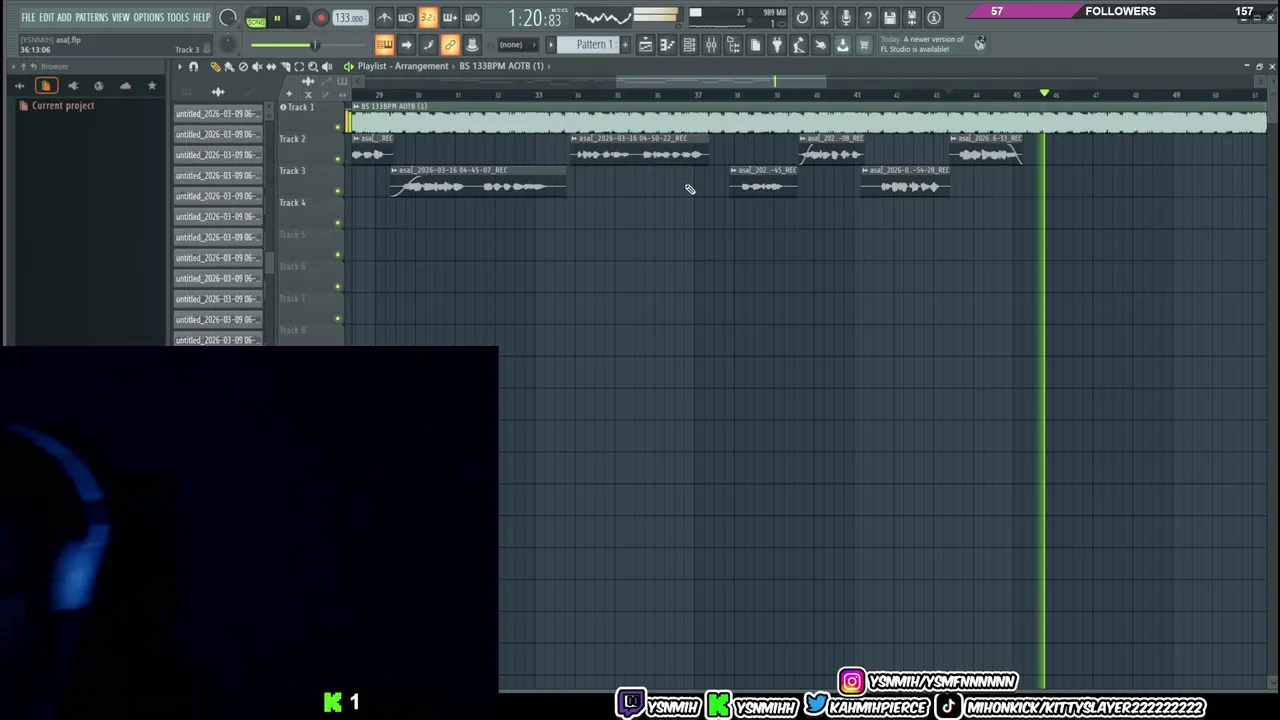This screenshot has height=720, width=1280.
Task: Adjust the main pitch knob
Action: point(228,45)
